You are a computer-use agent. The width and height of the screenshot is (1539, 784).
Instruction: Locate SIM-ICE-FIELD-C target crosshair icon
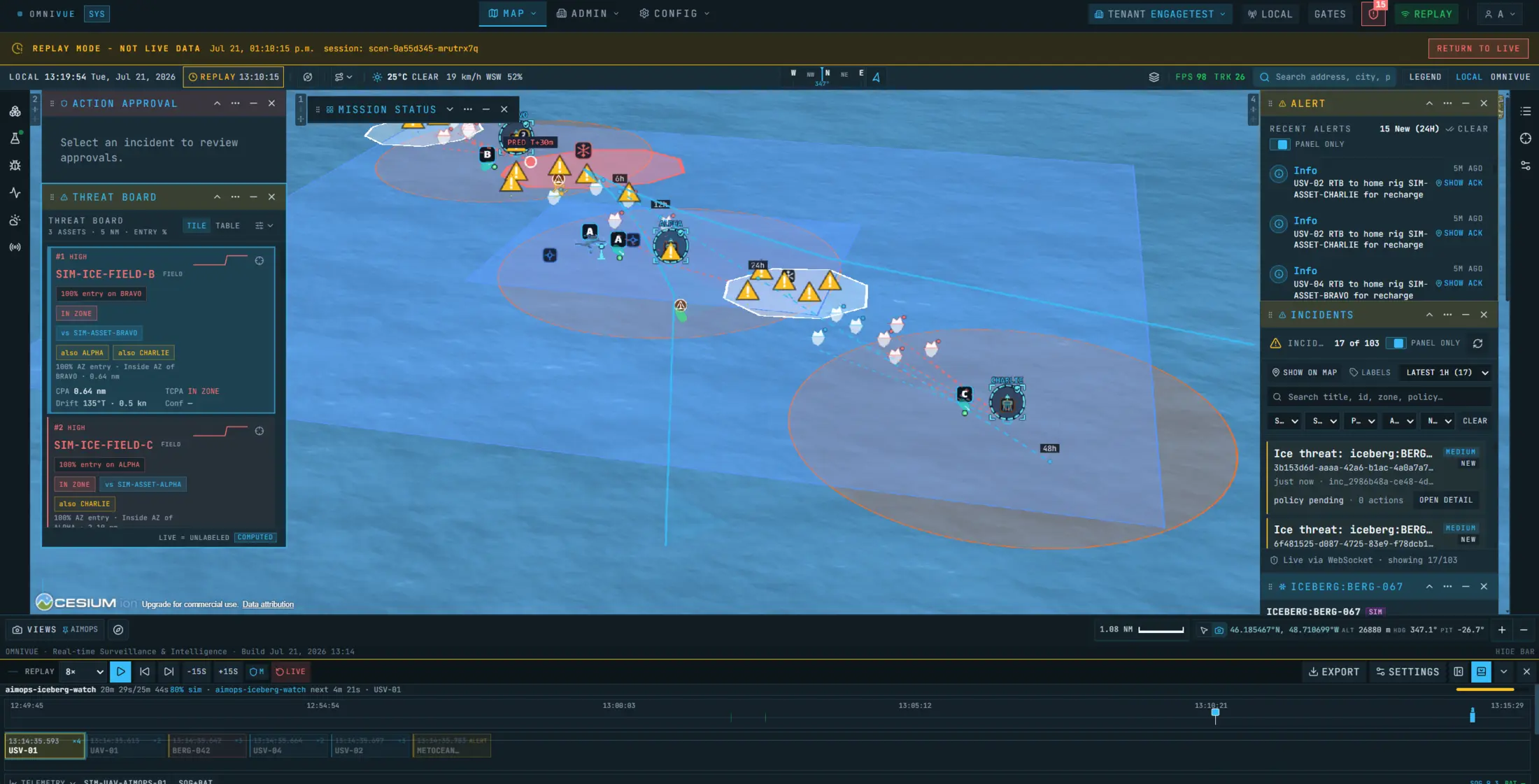[x=260, y=432]
